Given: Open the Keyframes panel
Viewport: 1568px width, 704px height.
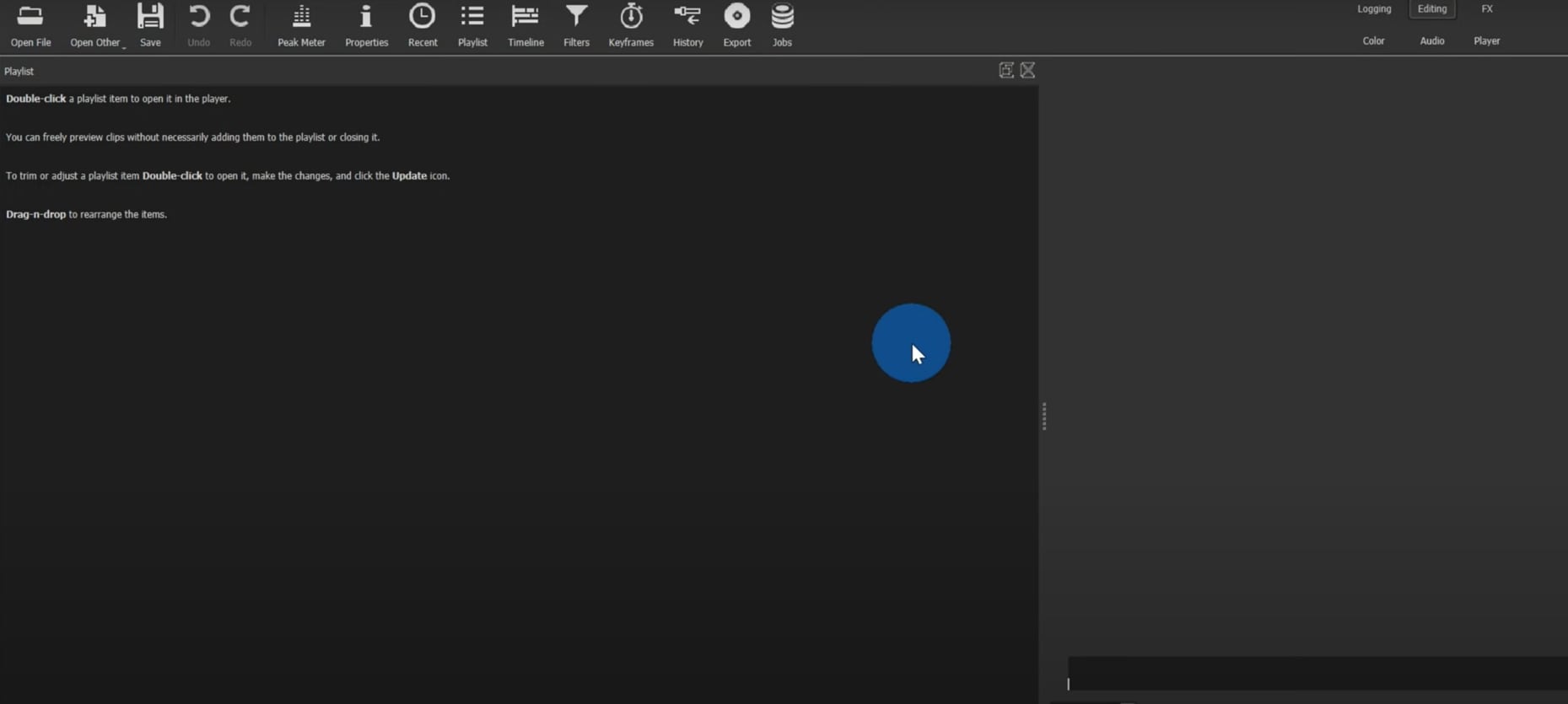Looking at the screenshot, I should [631, 24].
